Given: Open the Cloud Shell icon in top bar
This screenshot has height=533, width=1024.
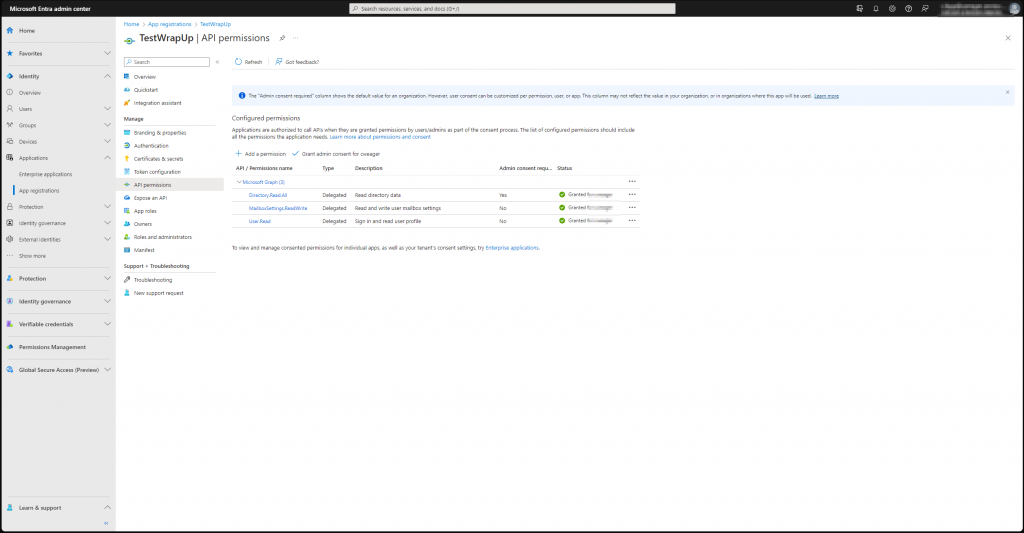Looking at the screenshot, I should [x=859, y=8].
